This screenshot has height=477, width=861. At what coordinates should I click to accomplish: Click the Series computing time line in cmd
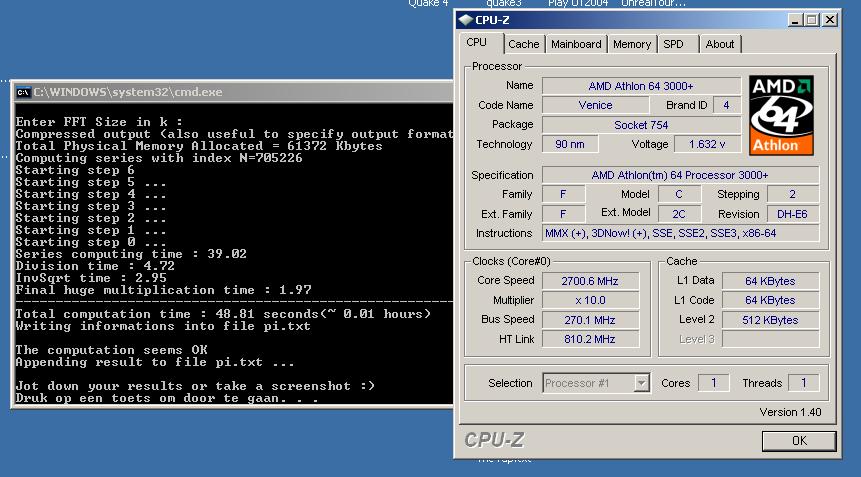(131, 254)
